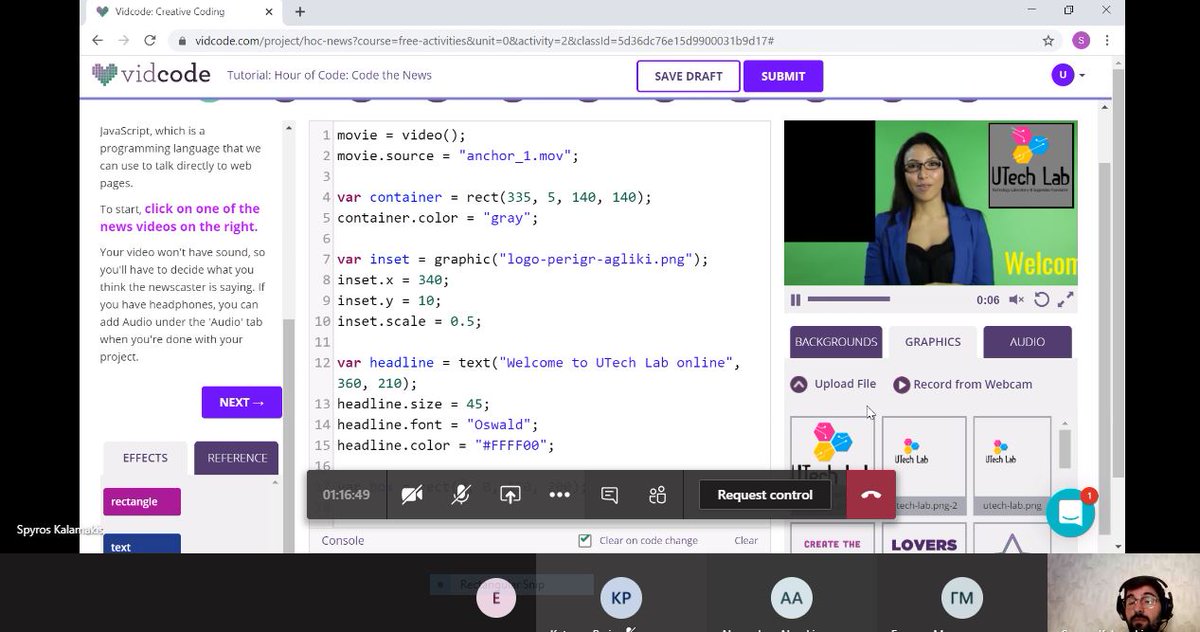
Task: Select the LOVERS graphic thumbnail
Action: pyautogui.click(x=924, y=538)
